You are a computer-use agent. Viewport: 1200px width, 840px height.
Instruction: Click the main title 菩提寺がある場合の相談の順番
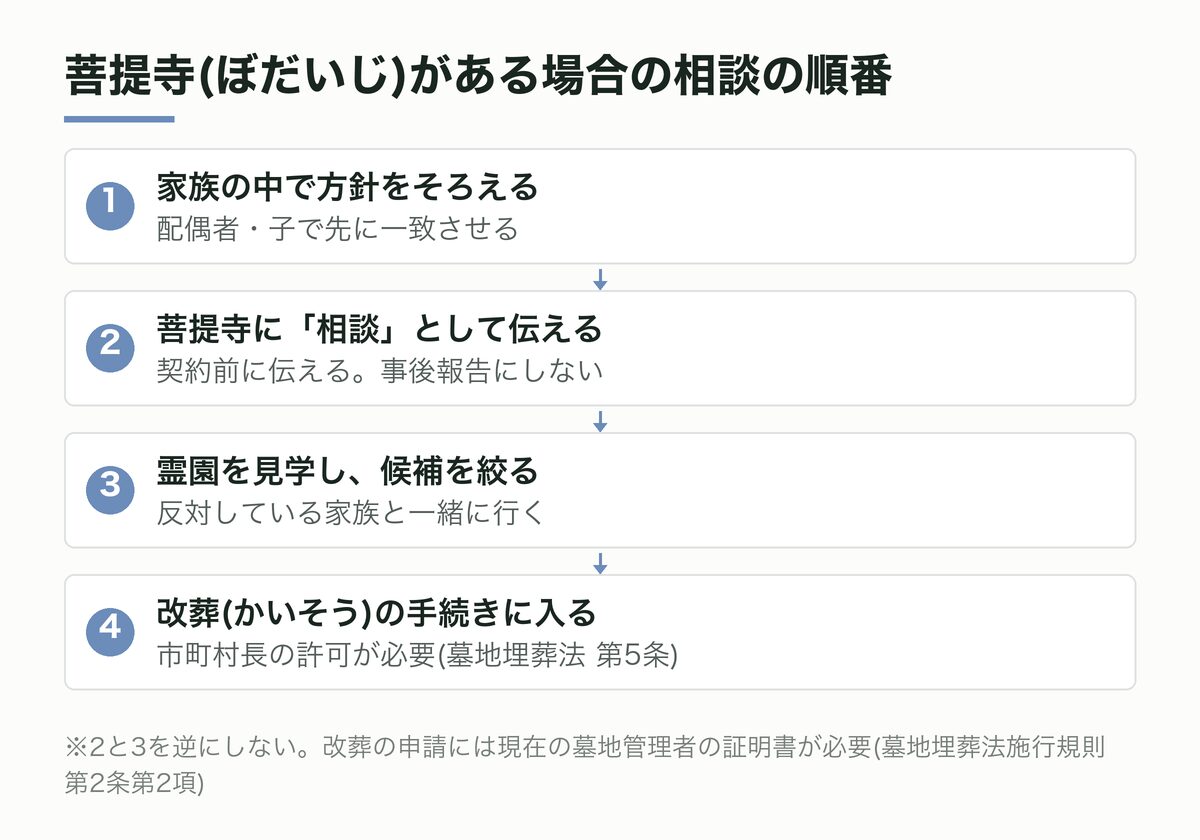pyautogui.click(x=478, y=78)
